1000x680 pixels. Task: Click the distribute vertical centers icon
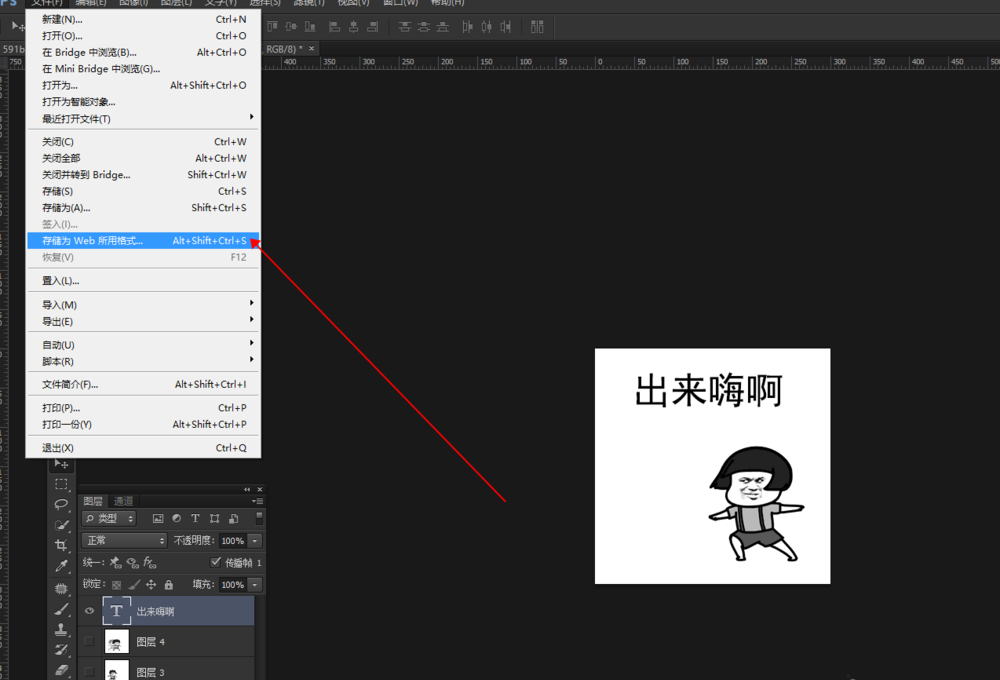tap(423, 27)
